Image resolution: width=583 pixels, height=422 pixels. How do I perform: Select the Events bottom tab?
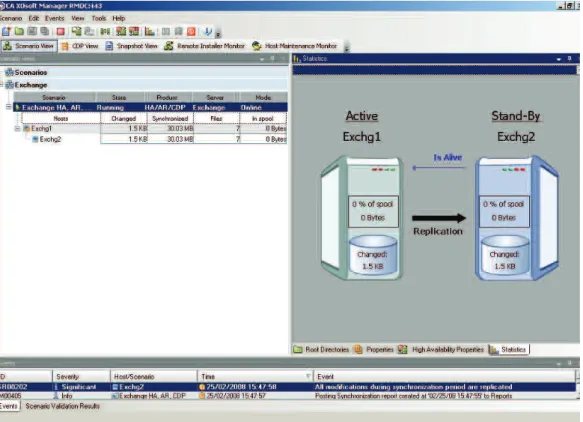tap(9, 406)
